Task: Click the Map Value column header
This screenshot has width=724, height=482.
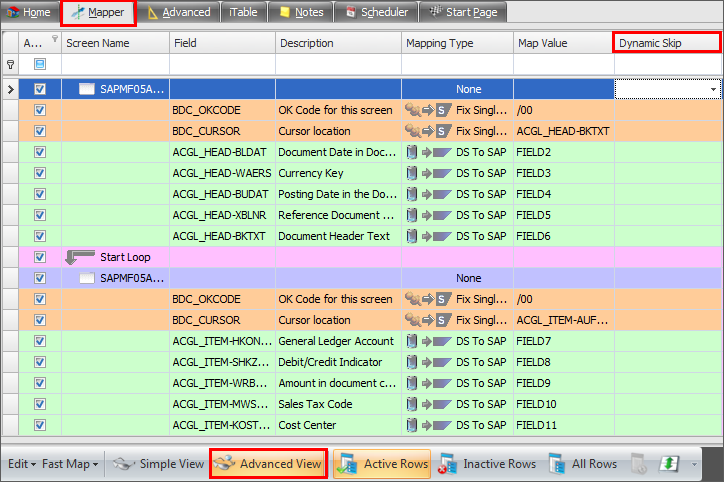Action: pyautogui.click(x=563, y=43)
